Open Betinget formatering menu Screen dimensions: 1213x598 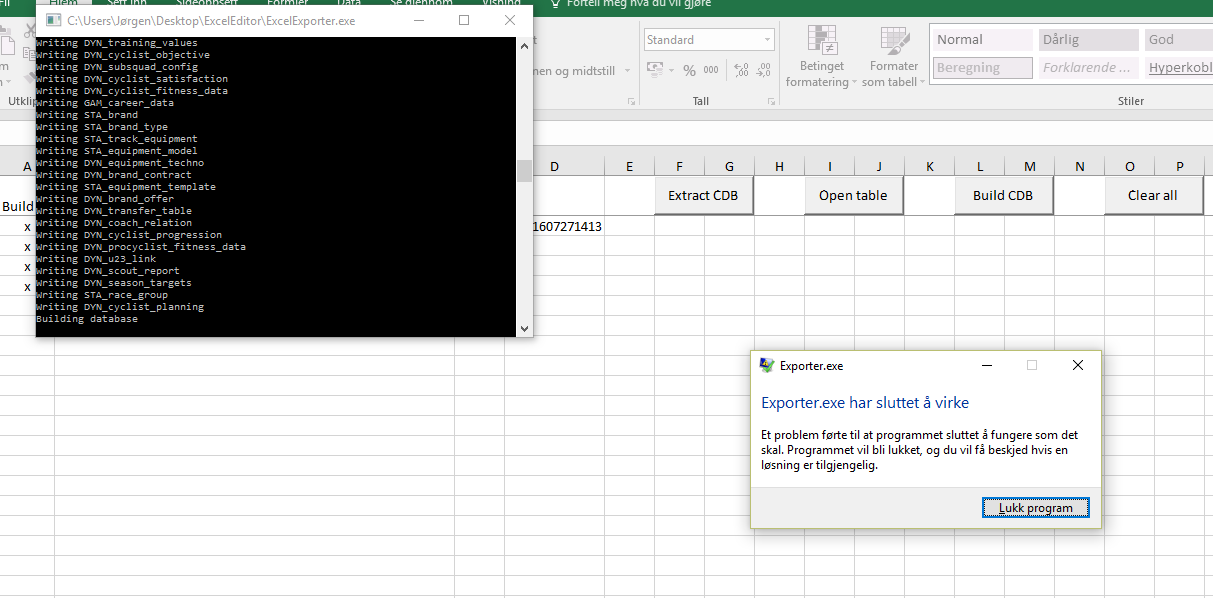click(x=821, y=59)
